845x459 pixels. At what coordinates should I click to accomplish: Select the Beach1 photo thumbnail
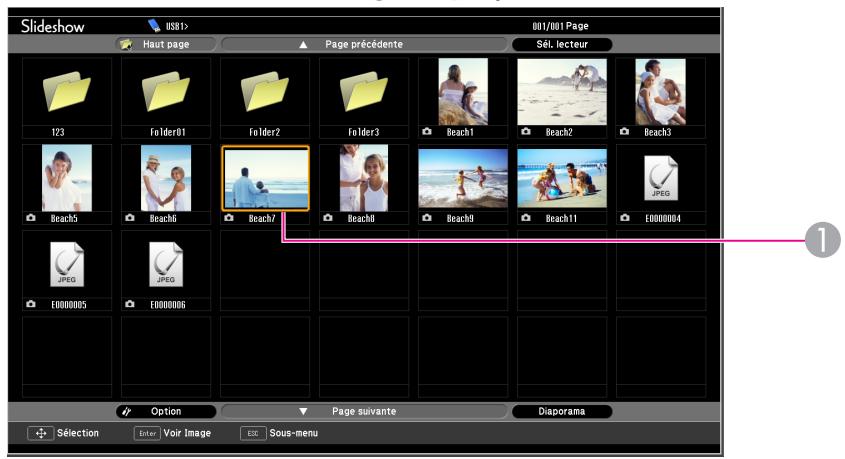(x=463, y=92)
